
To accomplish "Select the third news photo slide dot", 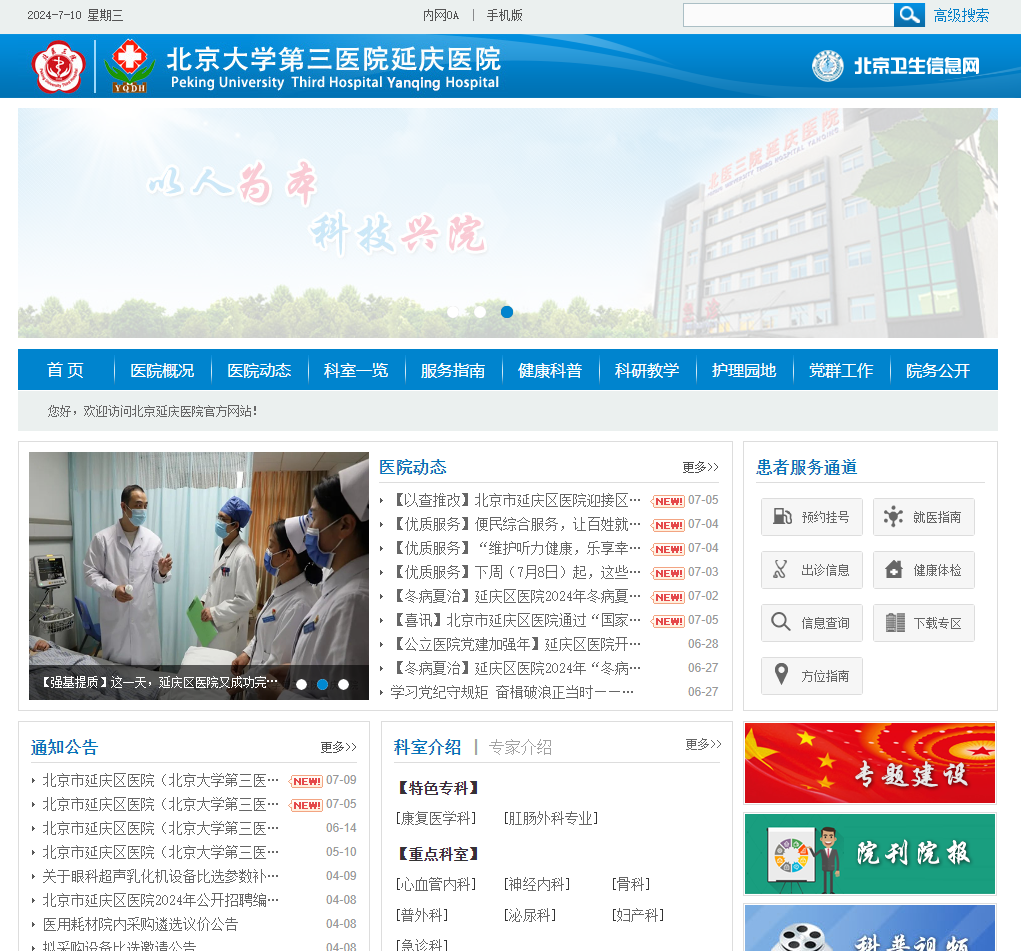I will tap(343, 685).
